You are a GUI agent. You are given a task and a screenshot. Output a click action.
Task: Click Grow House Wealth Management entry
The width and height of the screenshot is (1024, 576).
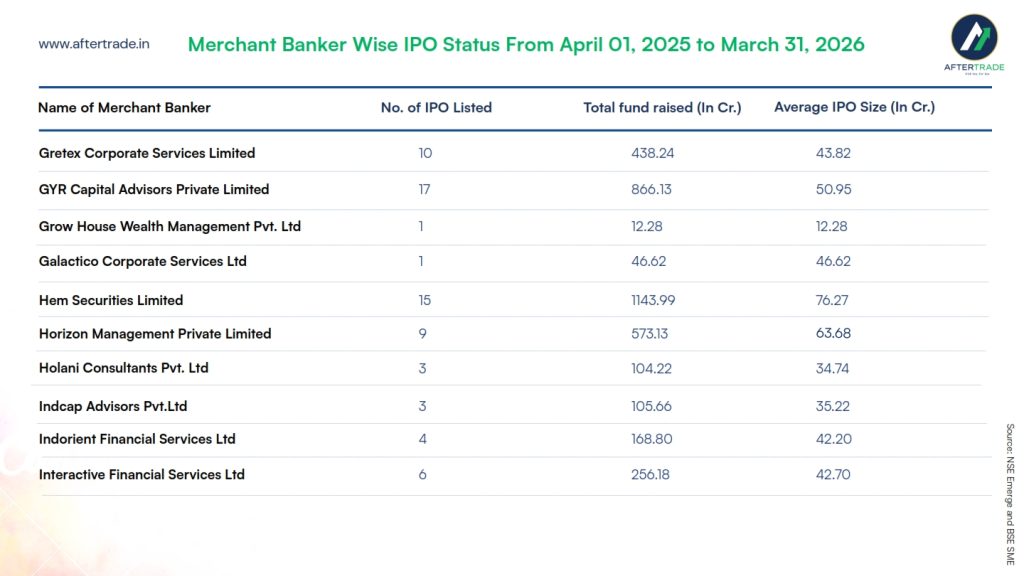170,226
